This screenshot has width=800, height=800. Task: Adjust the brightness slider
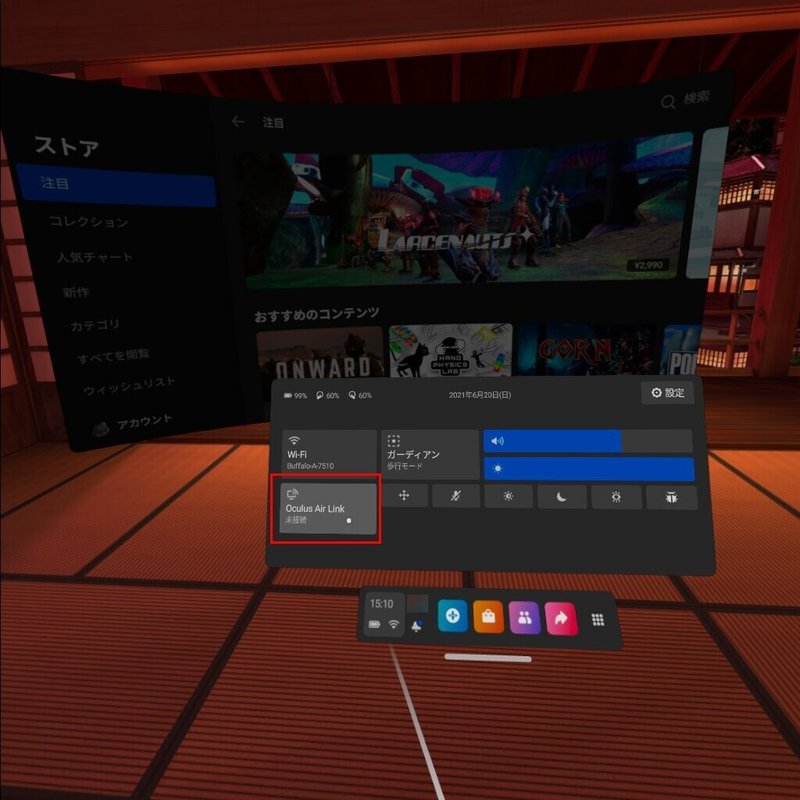589,468
